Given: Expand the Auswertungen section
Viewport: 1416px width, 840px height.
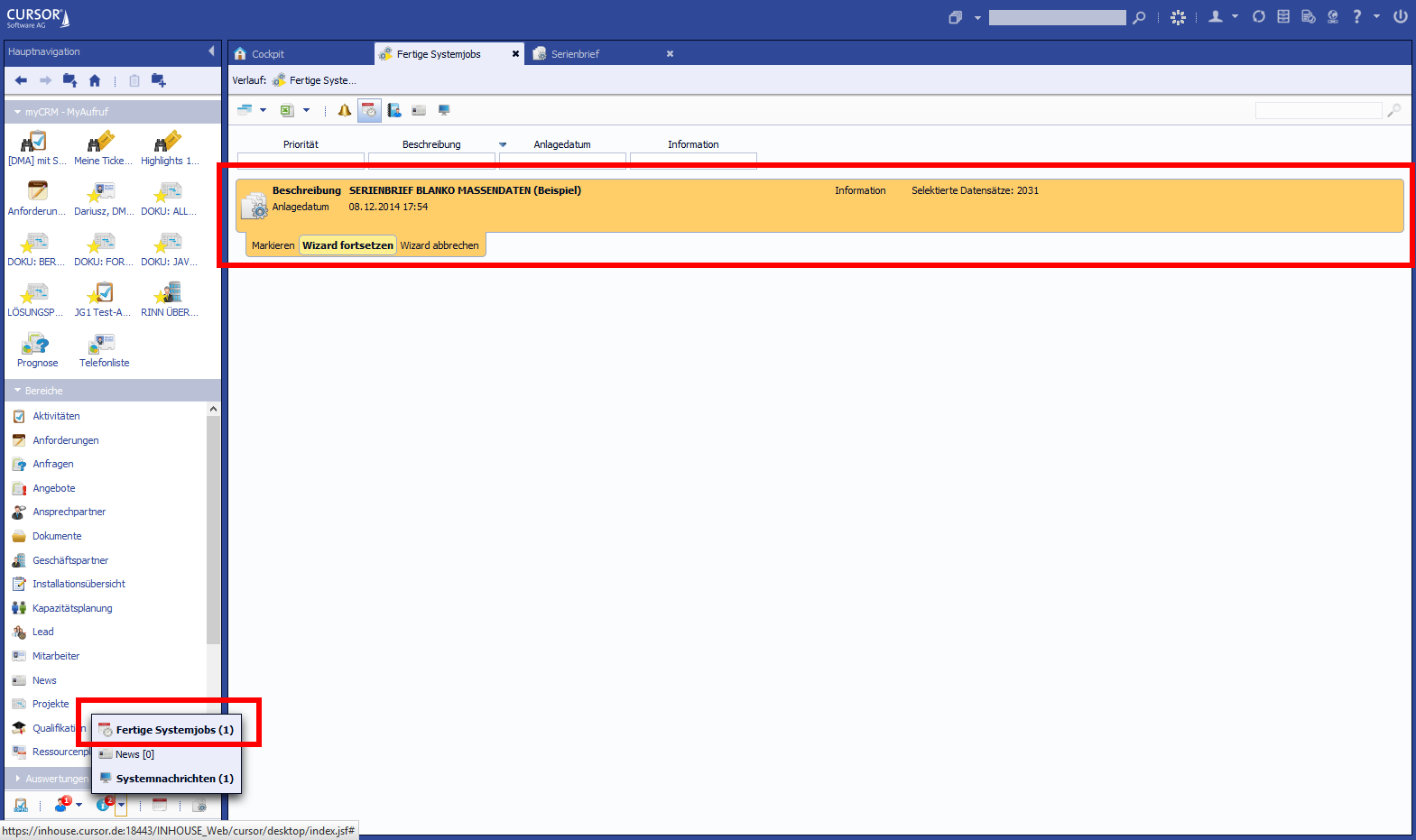Looking at the screenshot, I should [x=18, y=778].
